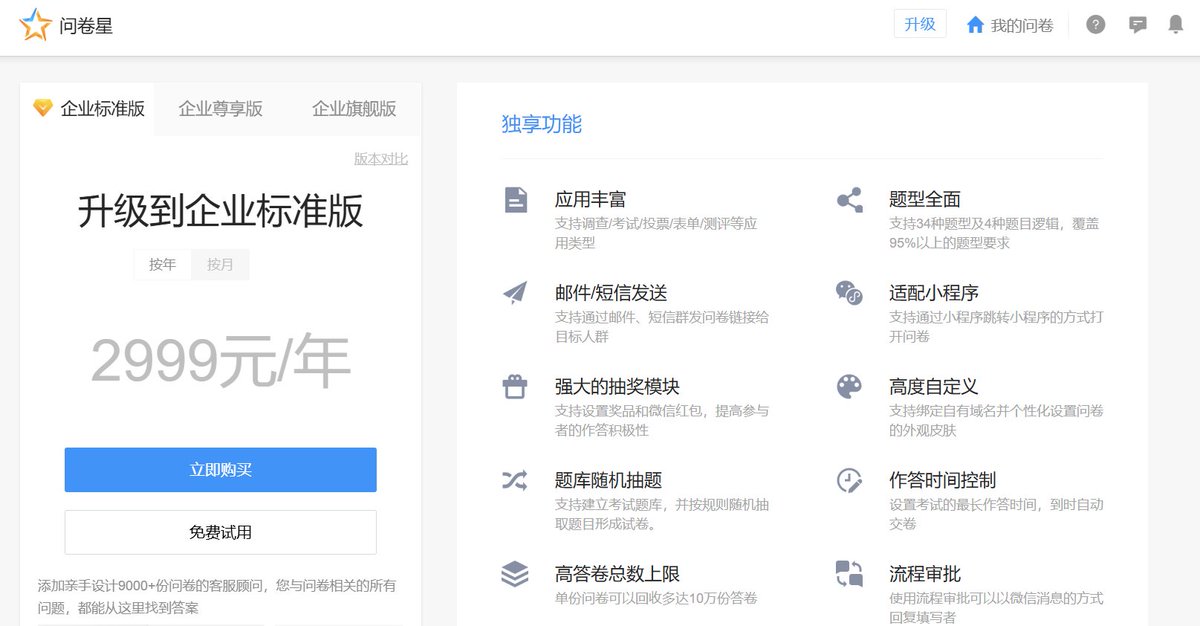Click the 题型全面 heading
The image size is (1200, 626).
pos(925,199)
